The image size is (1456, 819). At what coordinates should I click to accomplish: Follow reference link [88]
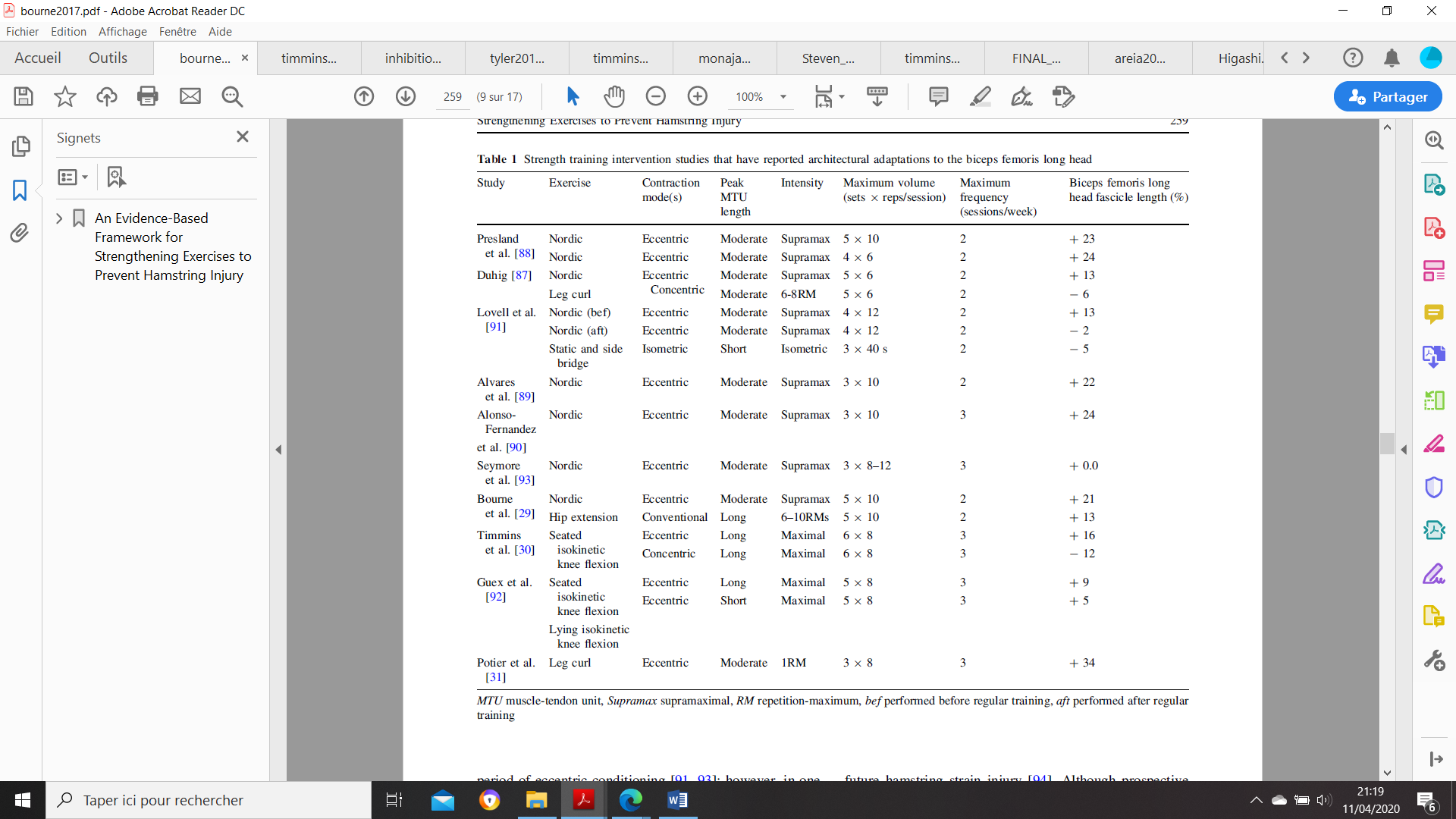pos(524,253)
